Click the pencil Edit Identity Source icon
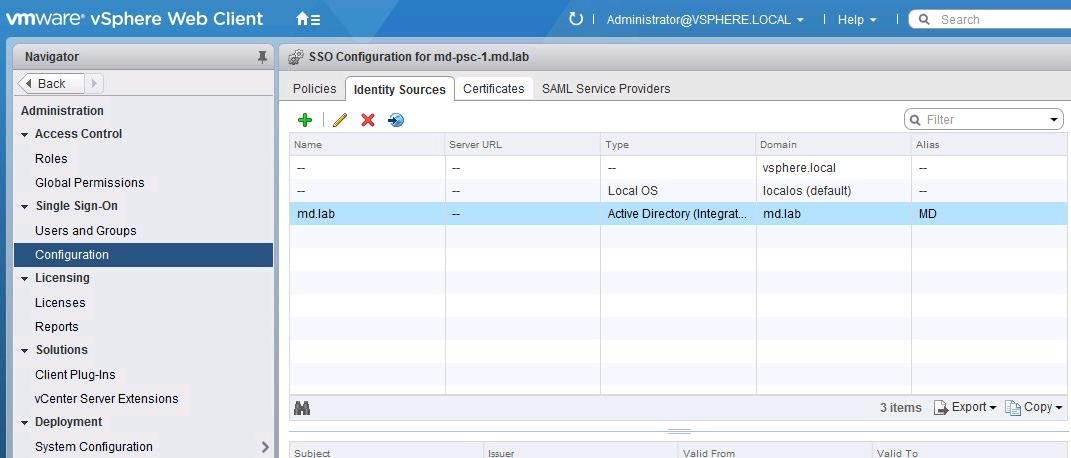This screenshot has height=458, width=1071. coord(340,120)
